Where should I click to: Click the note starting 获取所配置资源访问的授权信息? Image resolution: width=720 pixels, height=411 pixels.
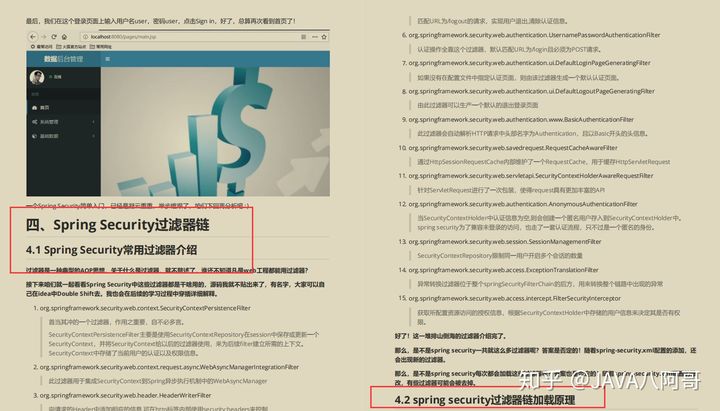(x=548, y=317)
